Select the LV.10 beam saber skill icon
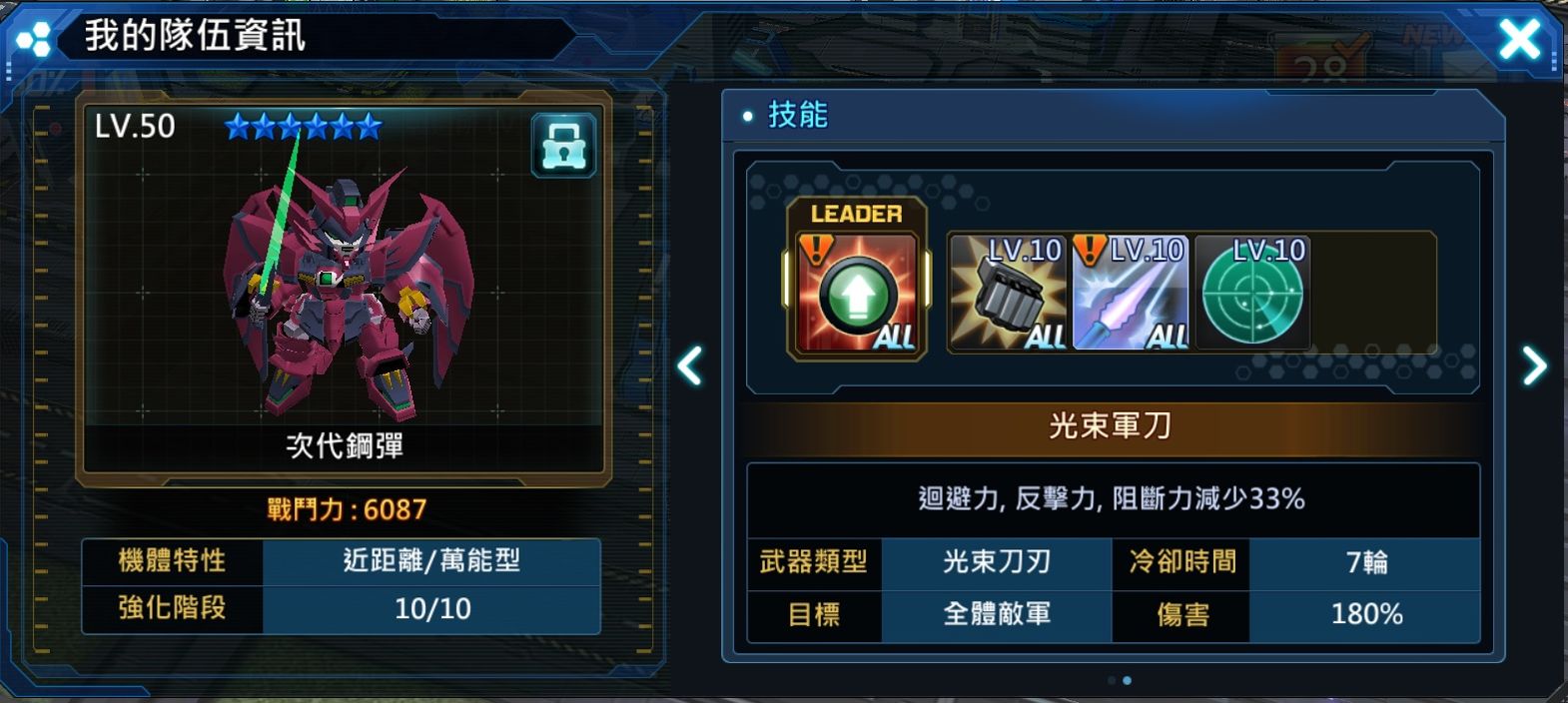Viewport: 1568px width, 703px height. (x=1131, y=293)
